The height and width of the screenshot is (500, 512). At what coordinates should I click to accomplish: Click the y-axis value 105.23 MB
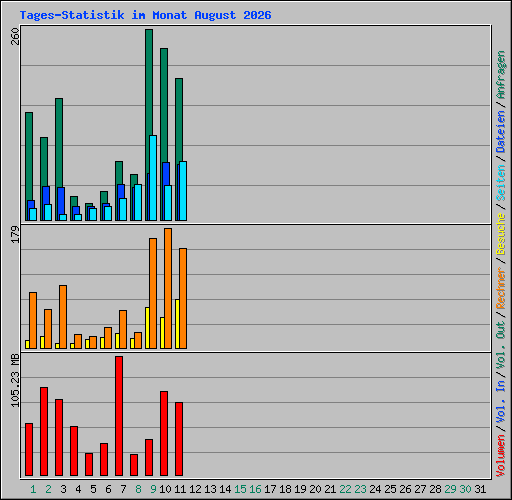click(x=15, y=380)
